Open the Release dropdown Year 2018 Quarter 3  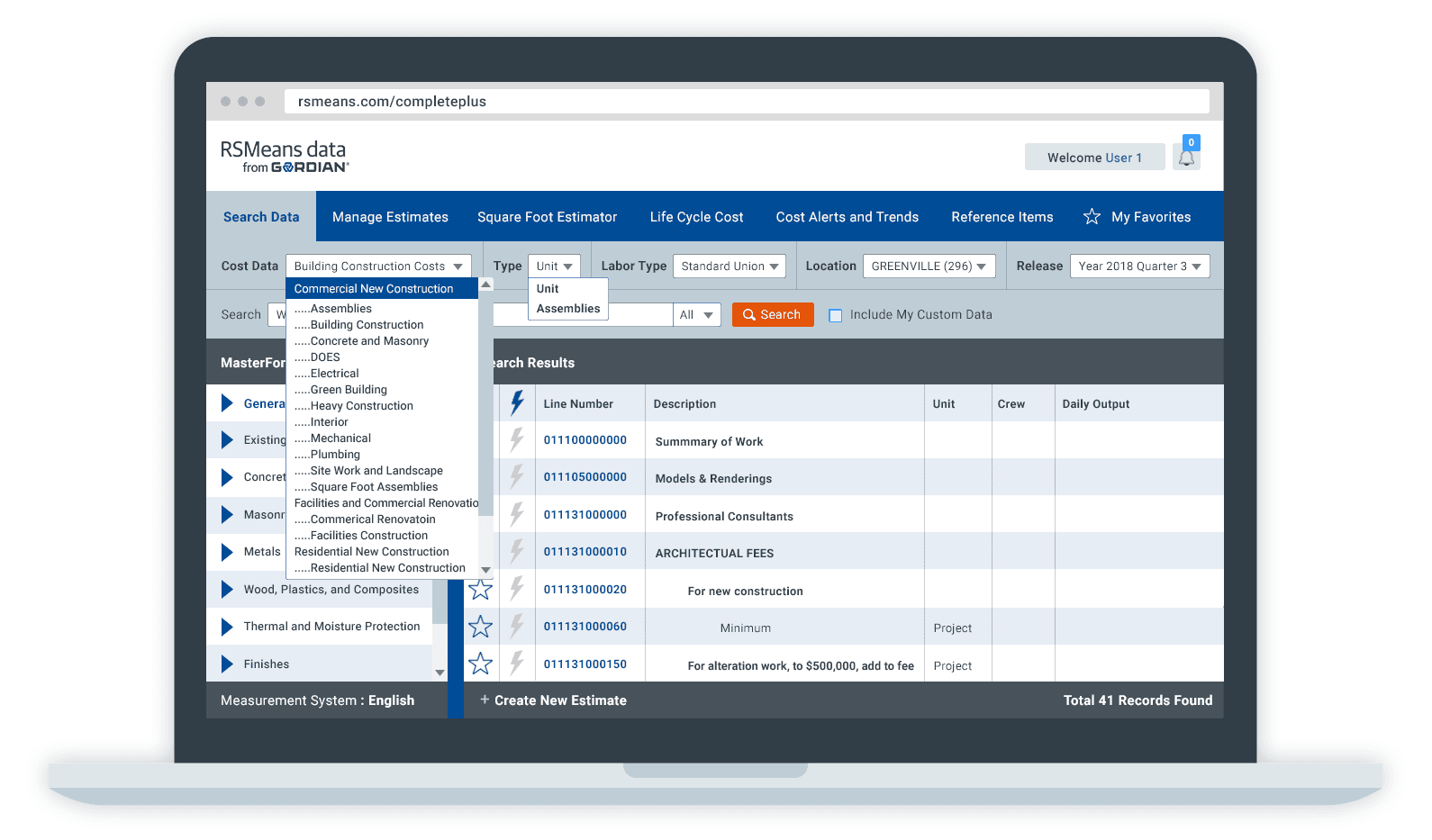1139,266
